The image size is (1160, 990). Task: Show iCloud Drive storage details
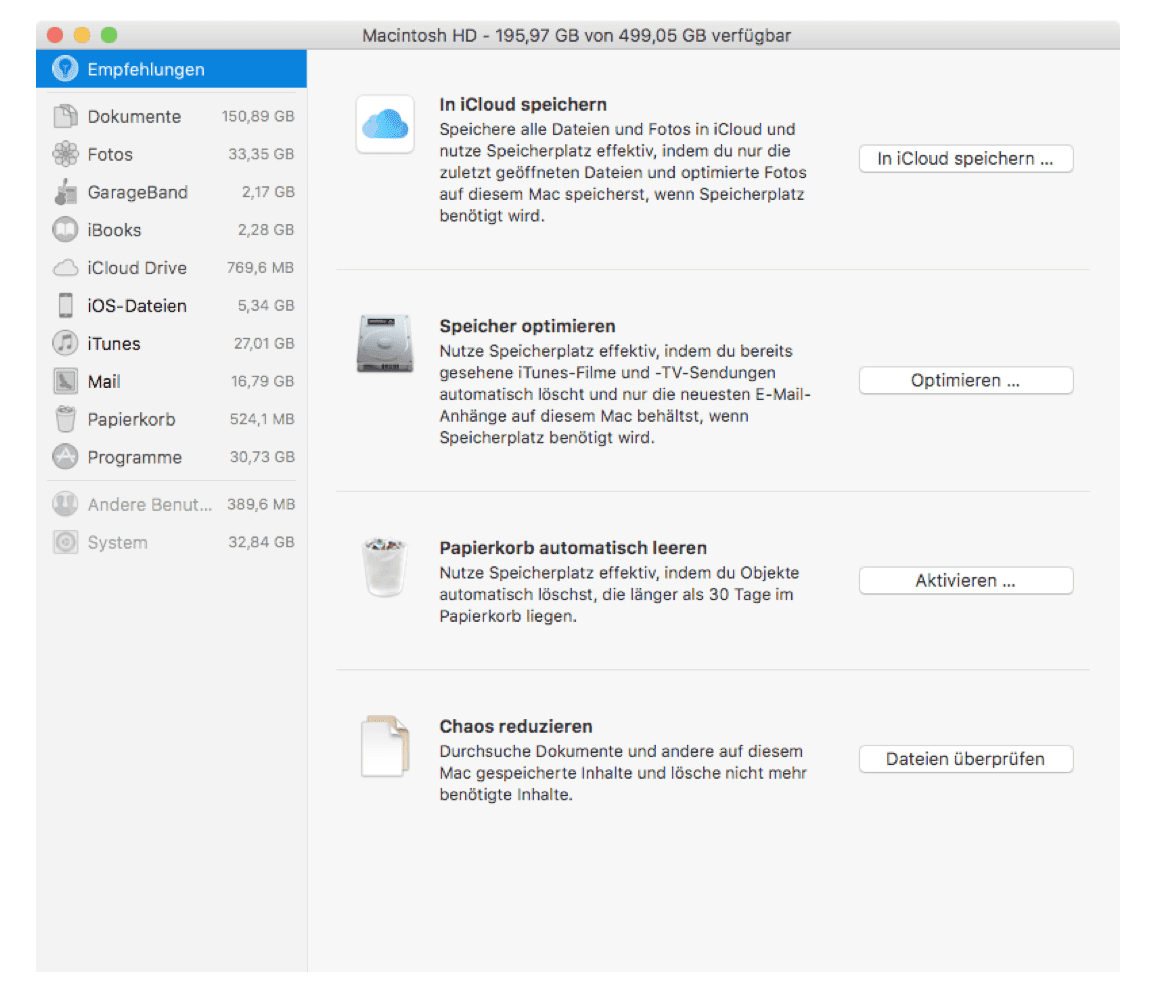171,267
